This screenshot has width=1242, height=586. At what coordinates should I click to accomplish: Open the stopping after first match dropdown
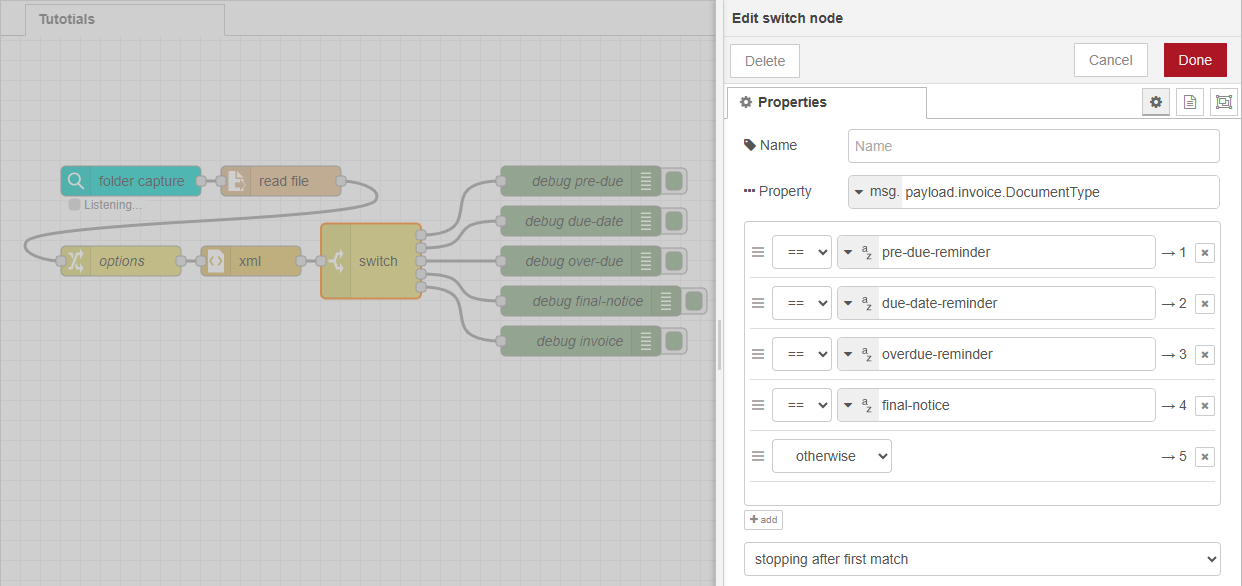[x=982, y=559]
